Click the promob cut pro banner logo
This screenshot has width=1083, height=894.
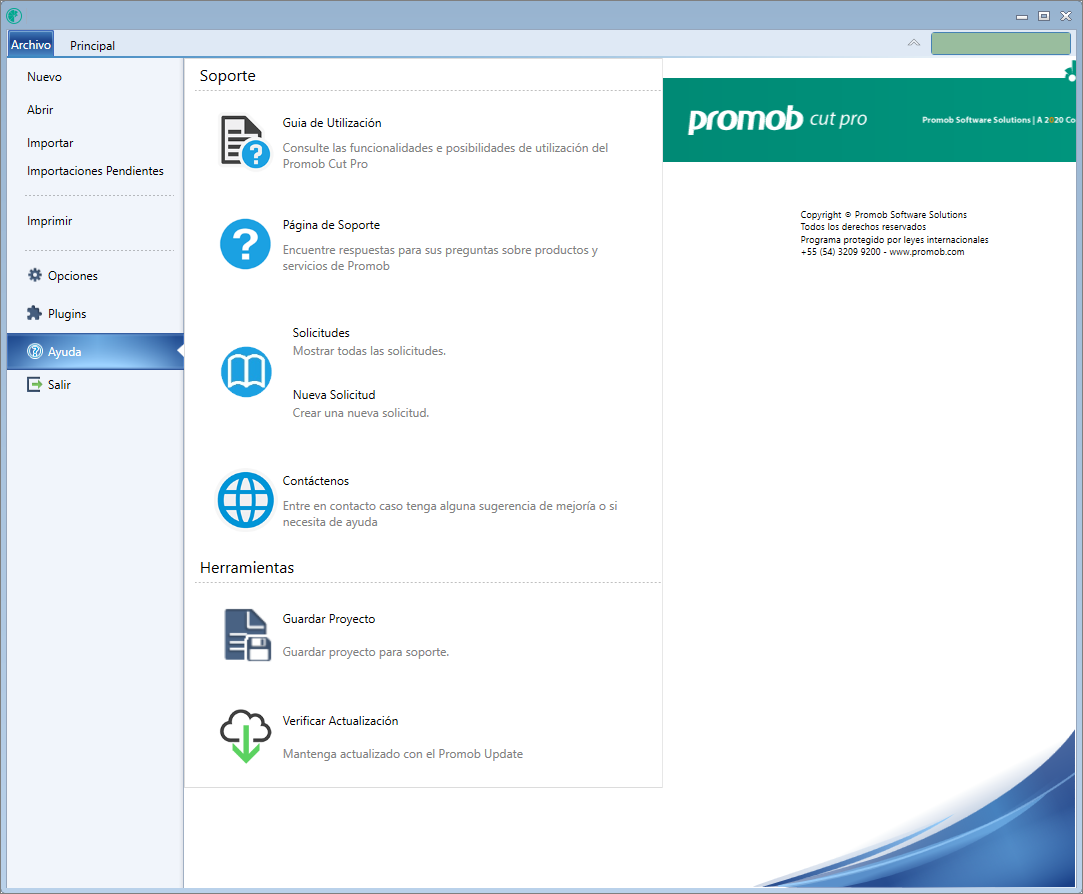pyautogui.click(x=777, y=119)
